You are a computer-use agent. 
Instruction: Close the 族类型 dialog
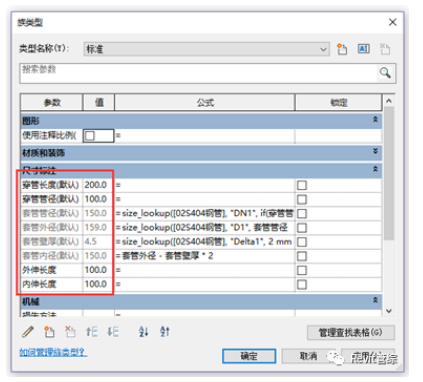(x=393, y=22)
